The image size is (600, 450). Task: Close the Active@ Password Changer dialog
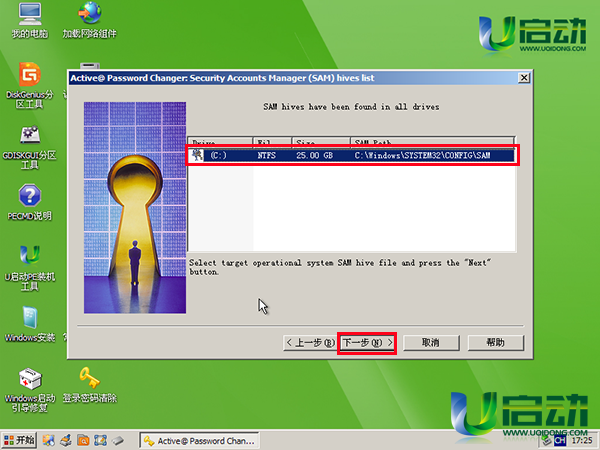[524, 78]
